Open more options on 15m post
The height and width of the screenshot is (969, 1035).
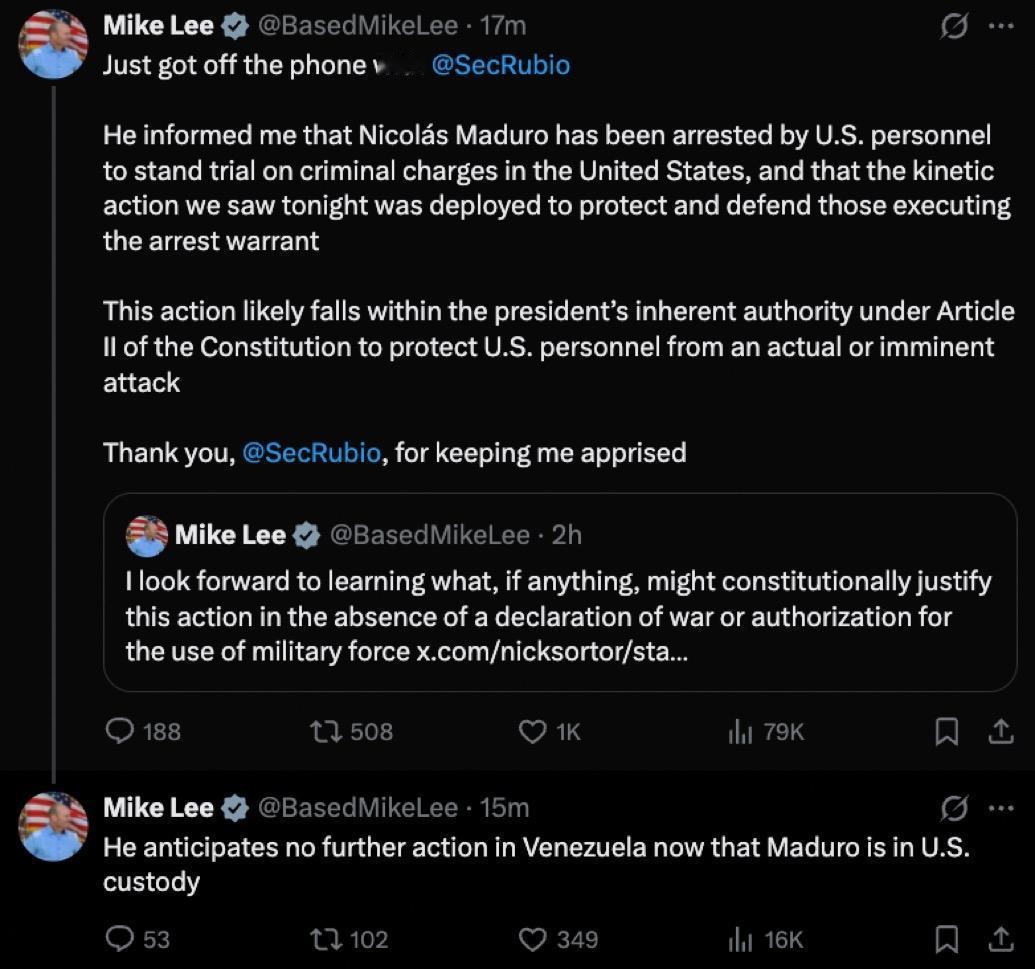1000,807
